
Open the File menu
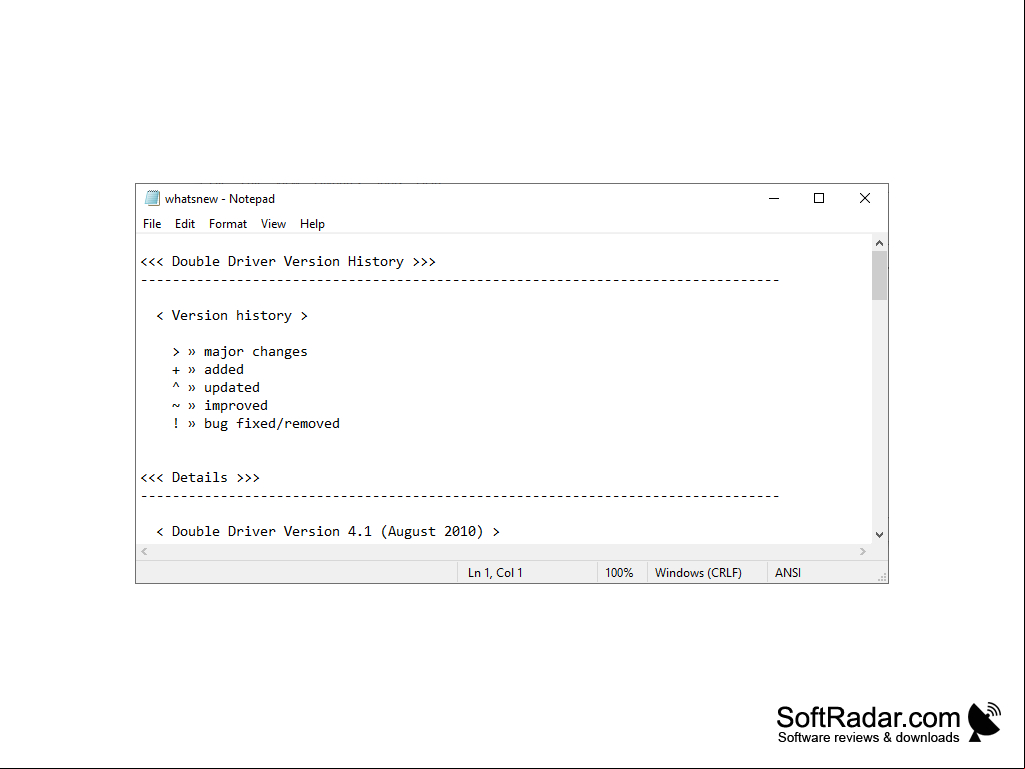[x=152, y=224]
